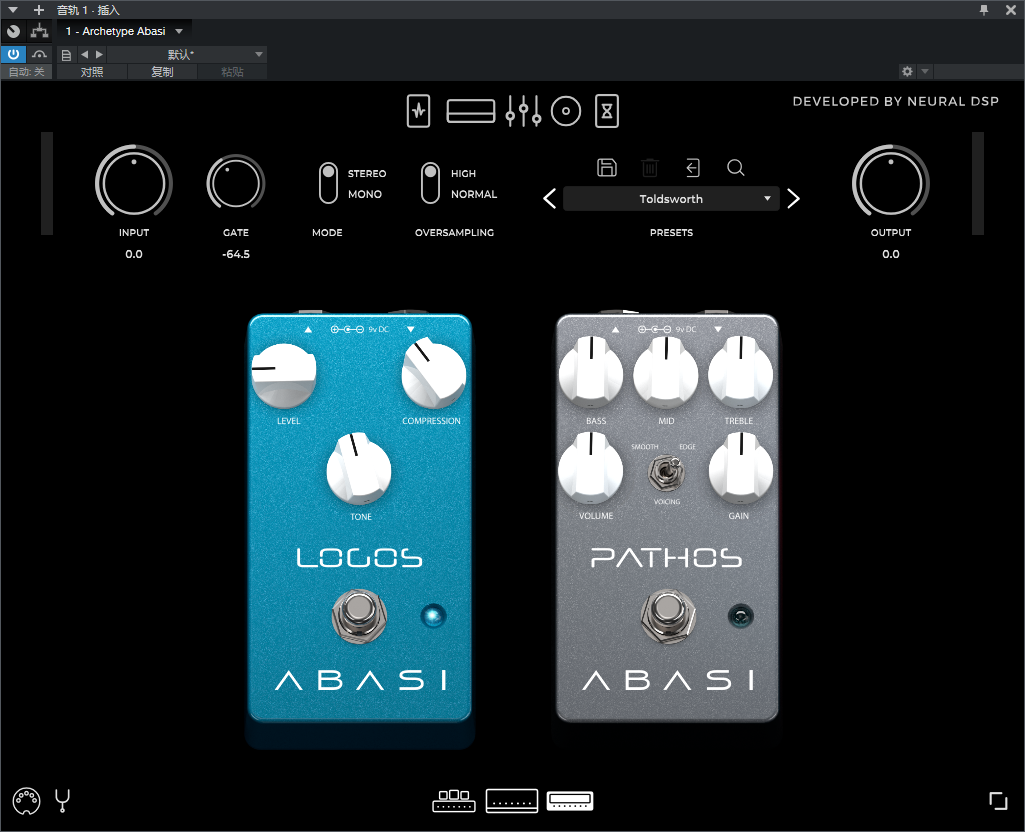The image size is (1025, 832).
Task: Click the Pathos Mid knob
Action: [x=665, y=374]
